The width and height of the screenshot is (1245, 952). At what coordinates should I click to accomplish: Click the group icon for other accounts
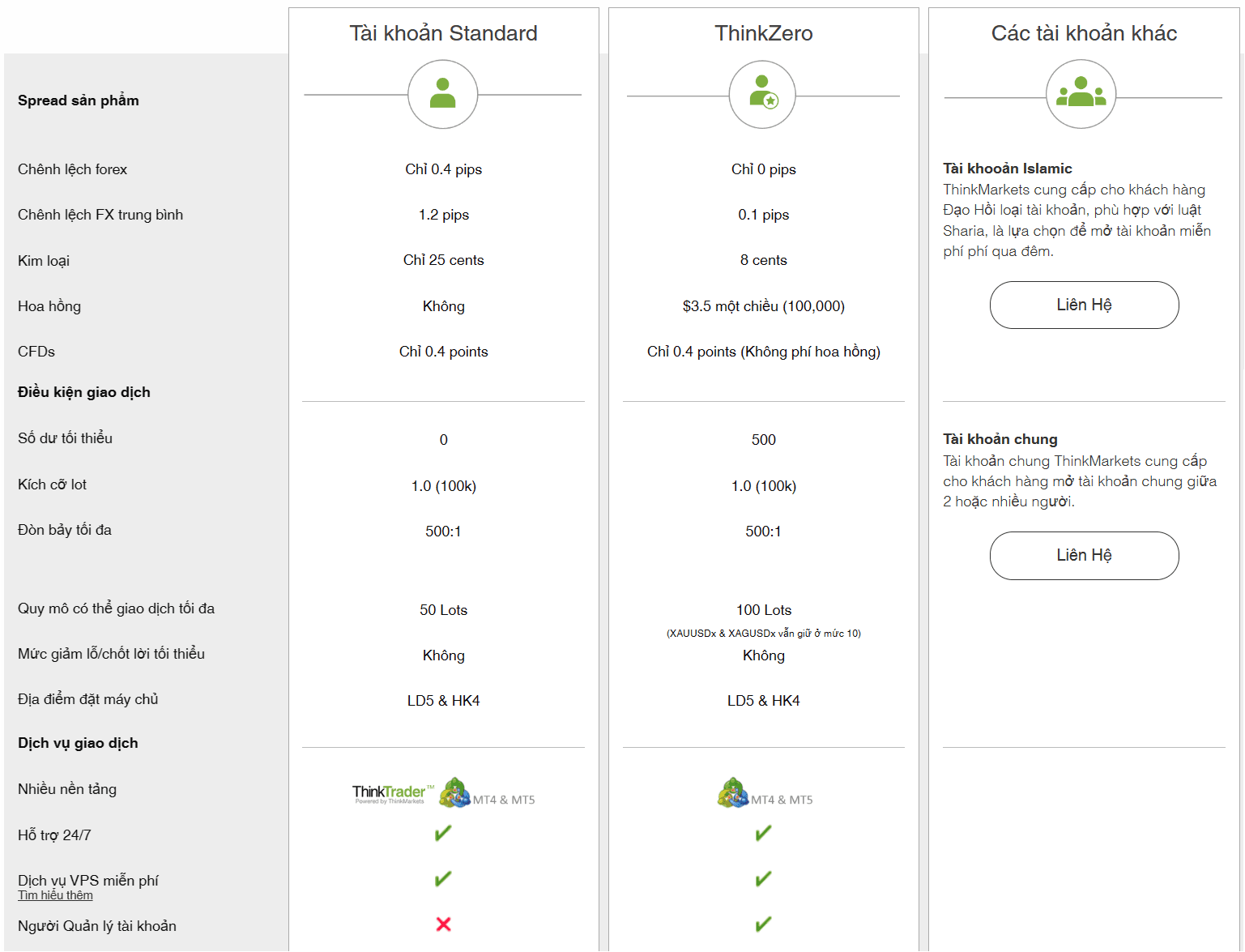[1081, 94]
